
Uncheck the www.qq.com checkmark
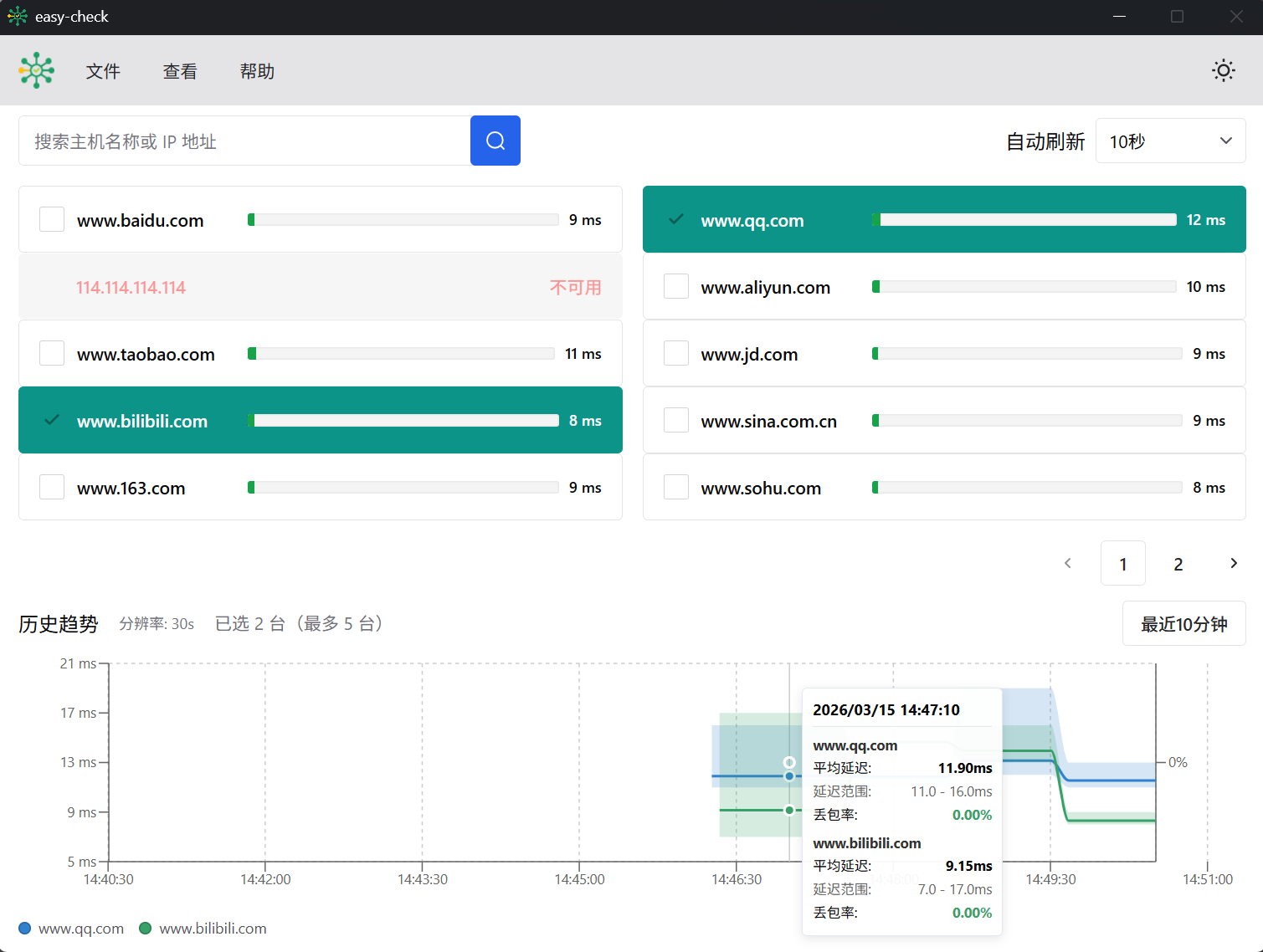pos(676,219)
